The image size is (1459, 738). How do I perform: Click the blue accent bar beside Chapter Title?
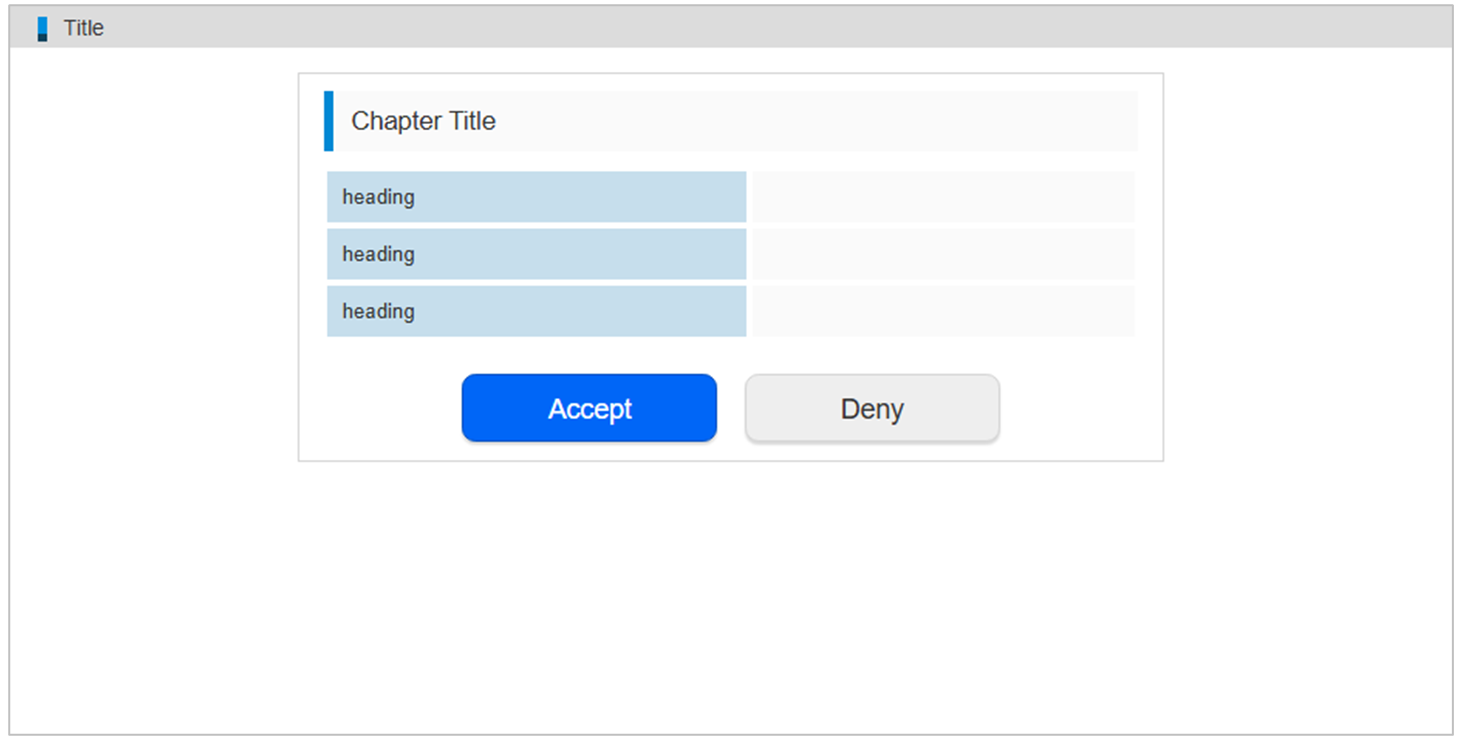[328, 121]
